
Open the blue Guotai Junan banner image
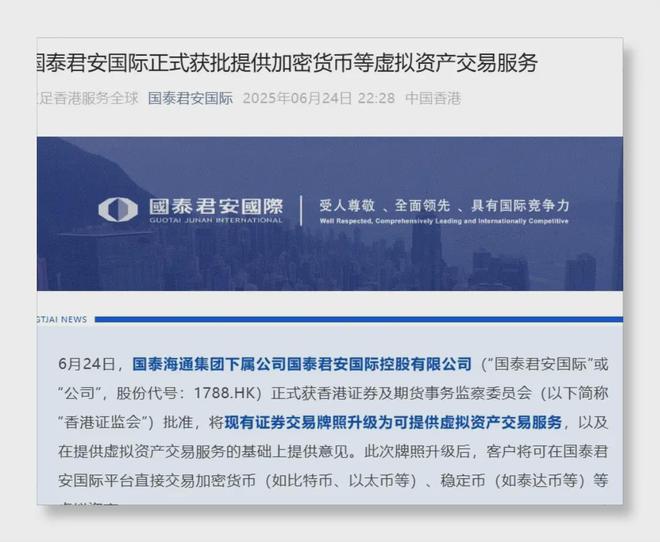click(x=330, y=214)
